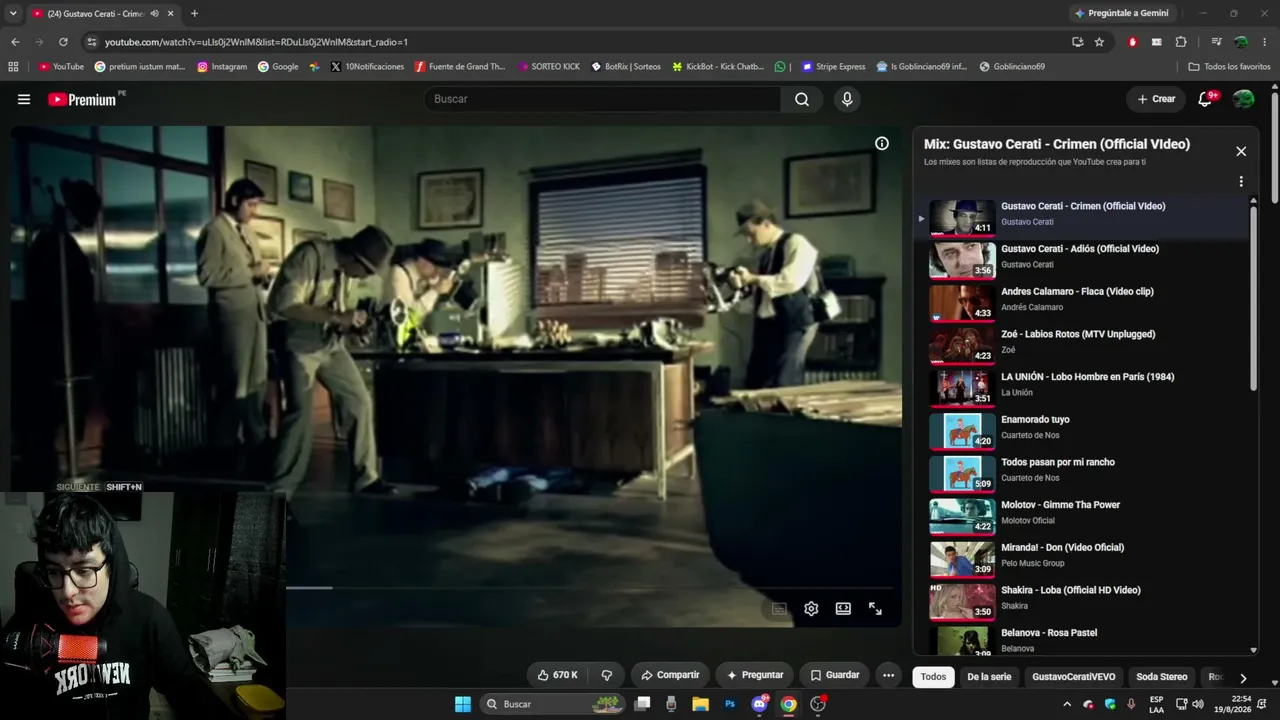Click the YouTube search magnifier button
Screen dimensions: 1280x720
[x=802, y=99]
